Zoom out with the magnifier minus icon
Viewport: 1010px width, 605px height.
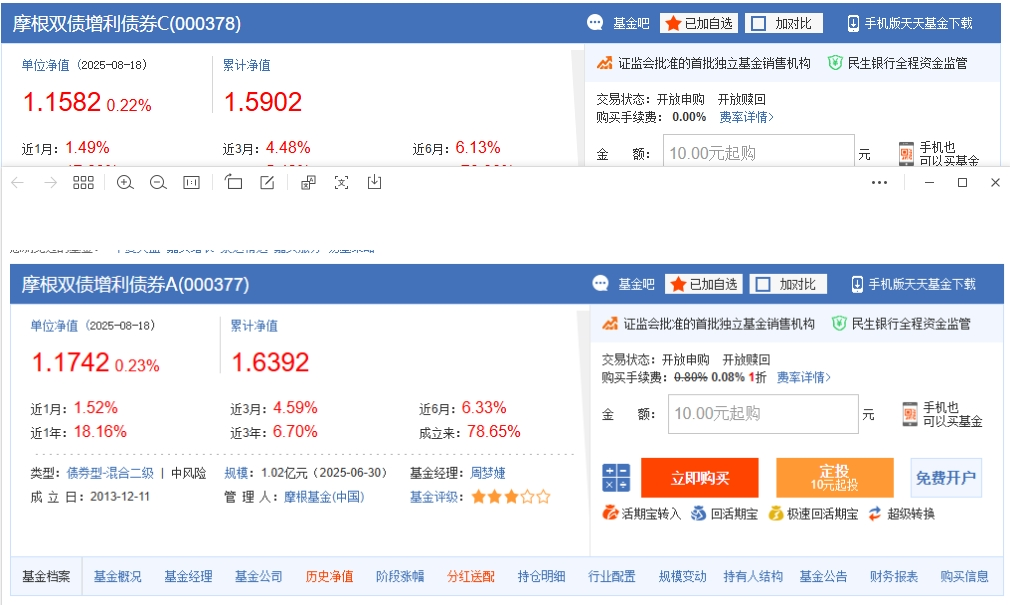pyautogui.click(x=158, y=183)
